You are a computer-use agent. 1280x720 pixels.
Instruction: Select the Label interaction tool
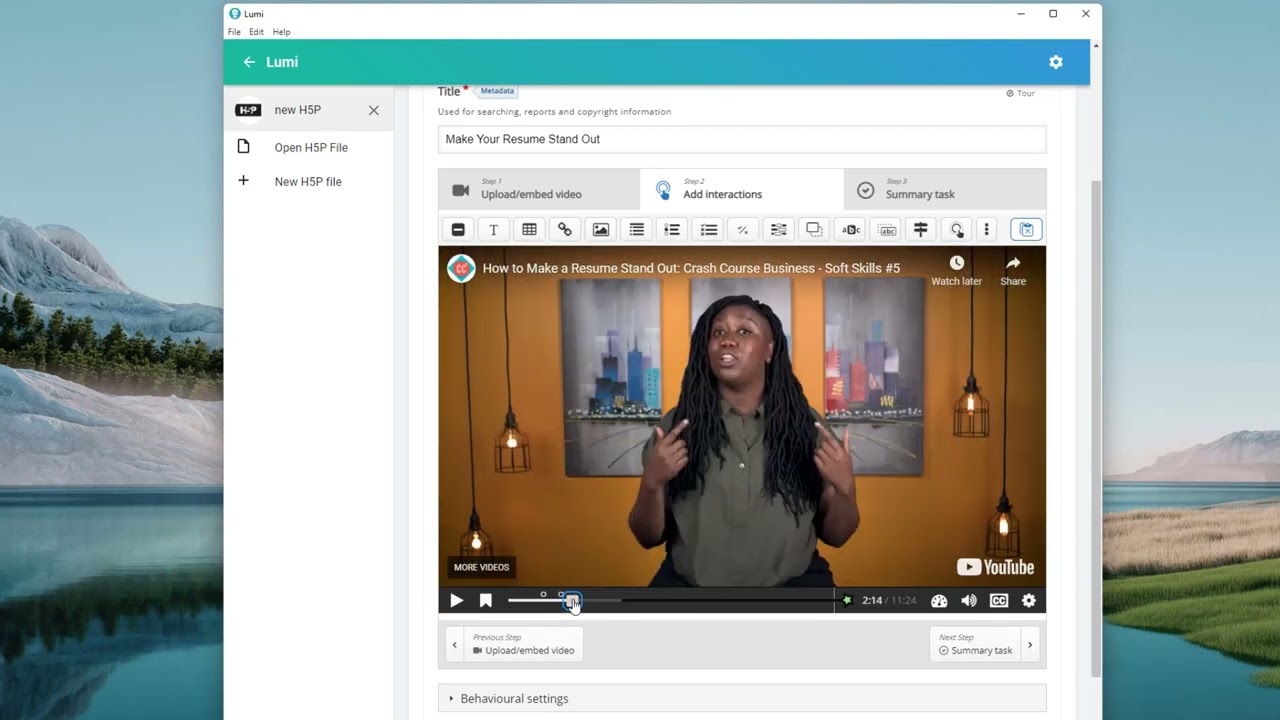click(458, 230)
